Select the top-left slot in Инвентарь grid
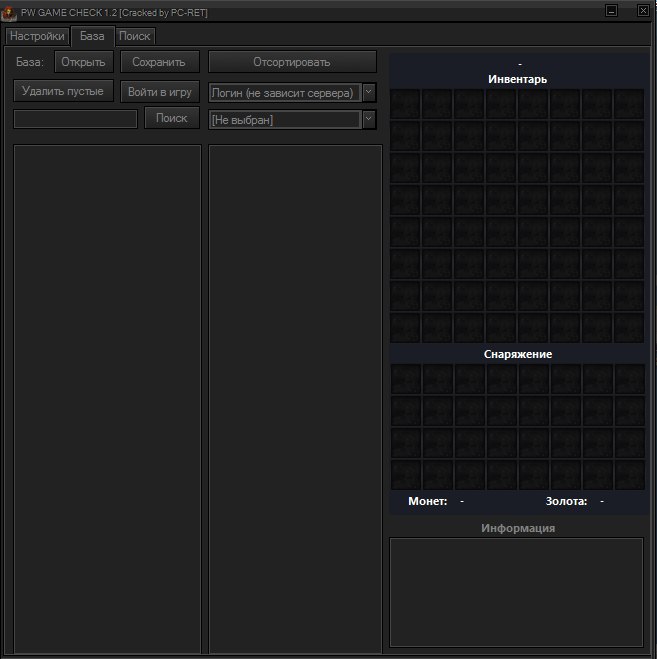Screen dimensions: 657x659 pyautogui.click(x=405, y=105)
